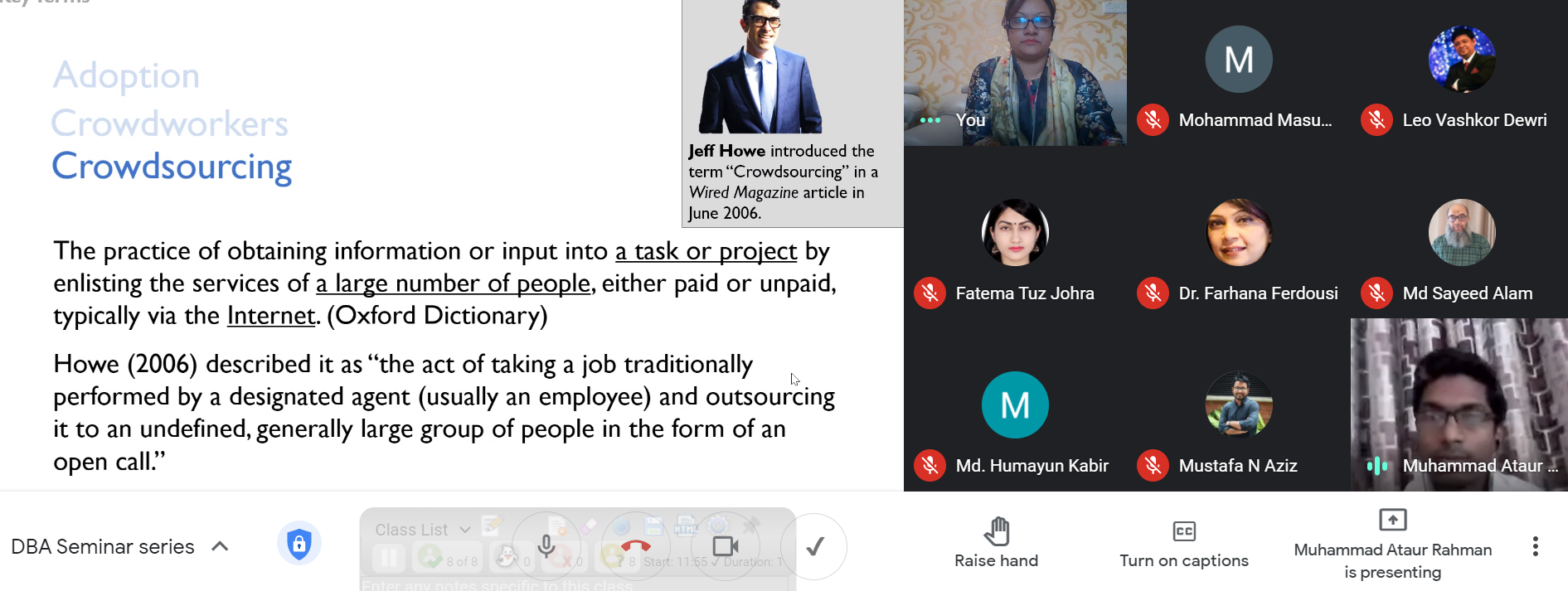Click Dr. Farhana Ferdousi's avatar photo
Viewport: 1568px width, 591px height.
point(1239,232)
